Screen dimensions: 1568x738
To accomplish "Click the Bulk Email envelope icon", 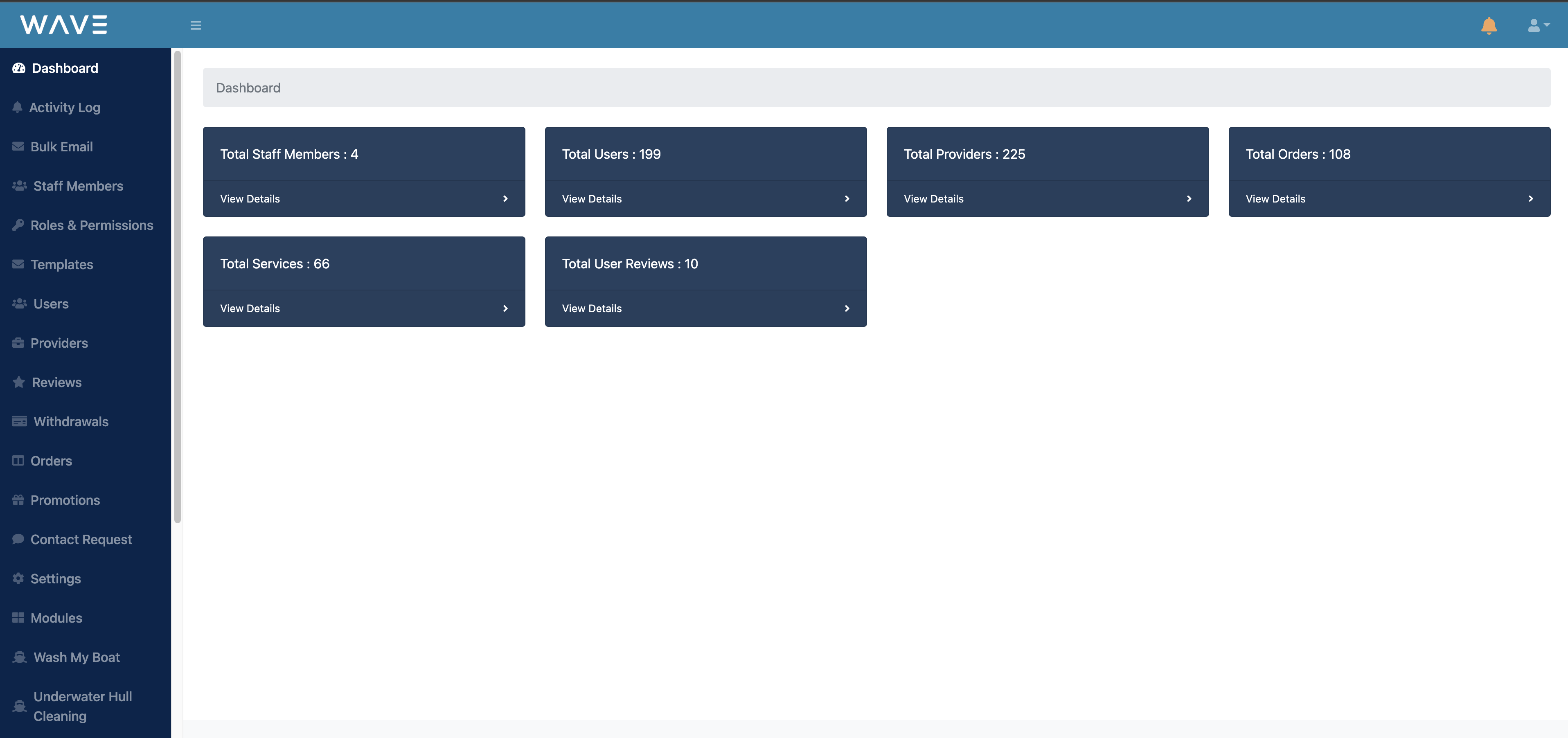I will click(x=18, y=146).
